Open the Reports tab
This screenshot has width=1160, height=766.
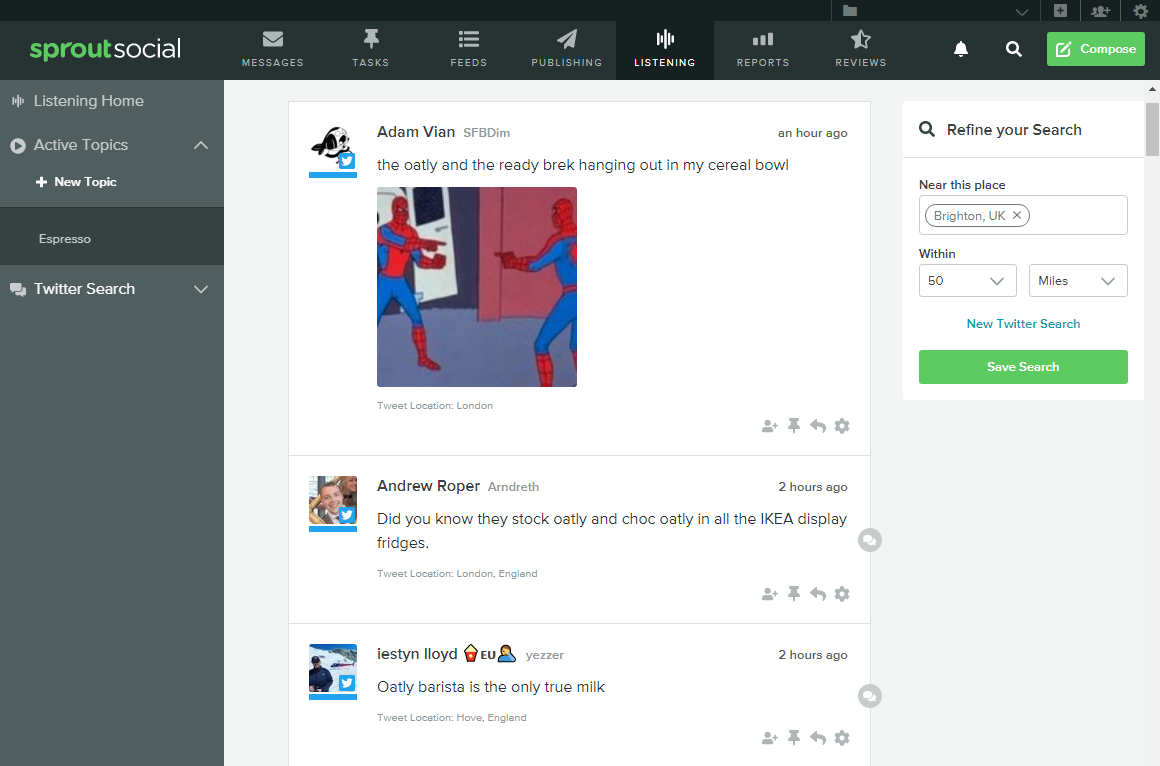click(763, 50)
